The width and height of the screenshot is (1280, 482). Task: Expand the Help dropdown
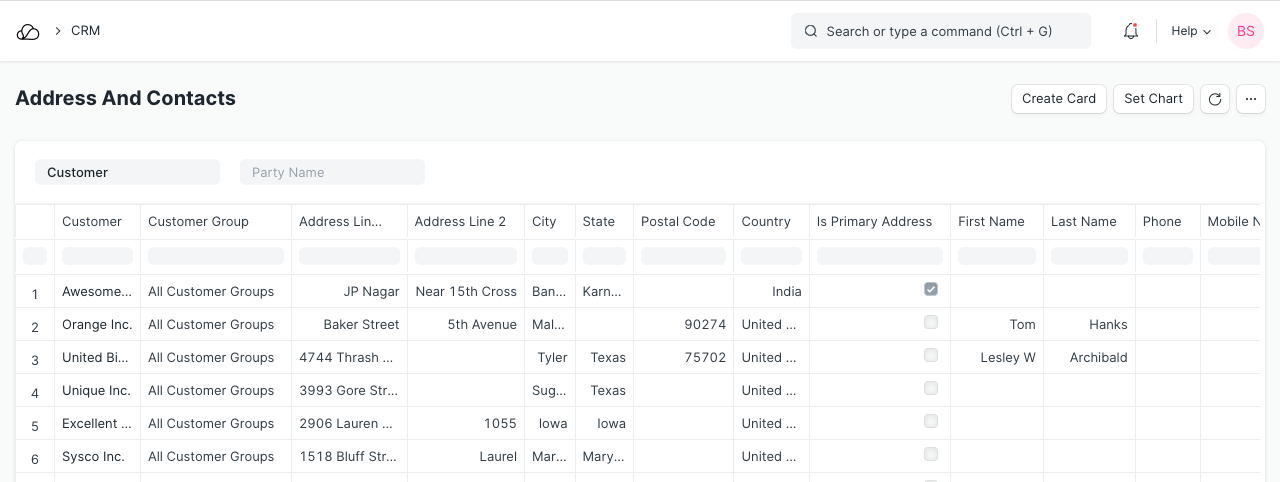coord(1191,31)
